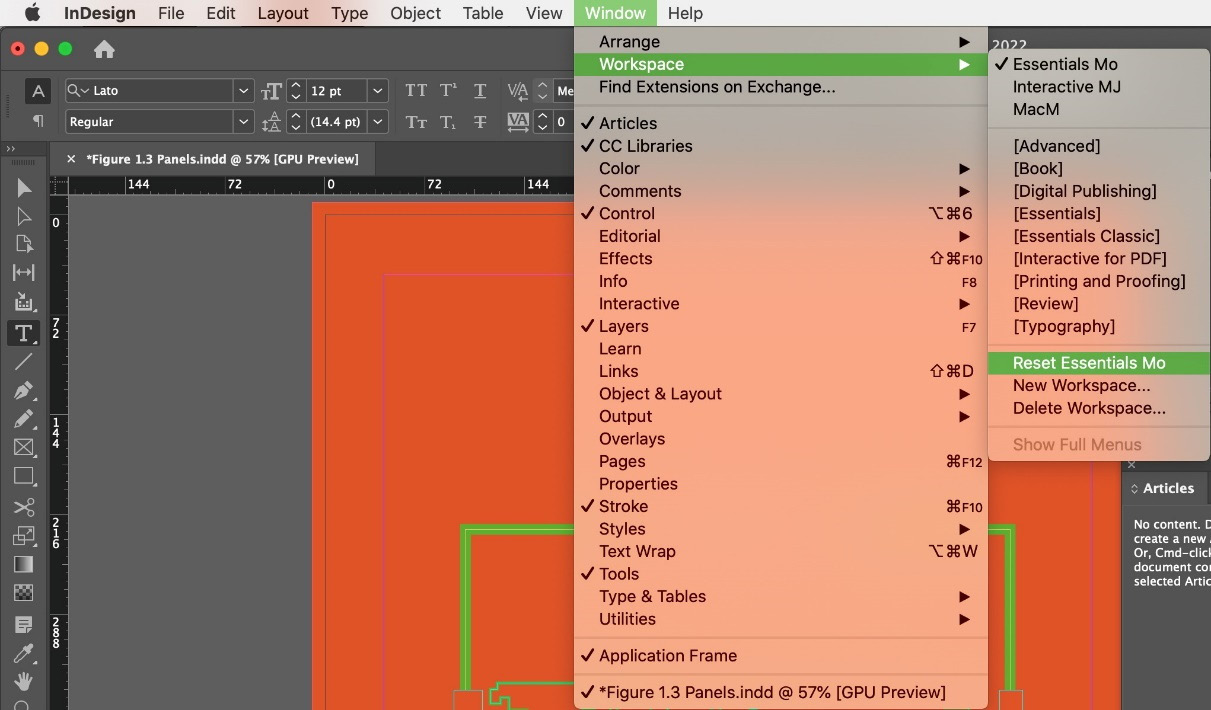Select the Hand tool
1211x710 pixels.
click(24, 681)
